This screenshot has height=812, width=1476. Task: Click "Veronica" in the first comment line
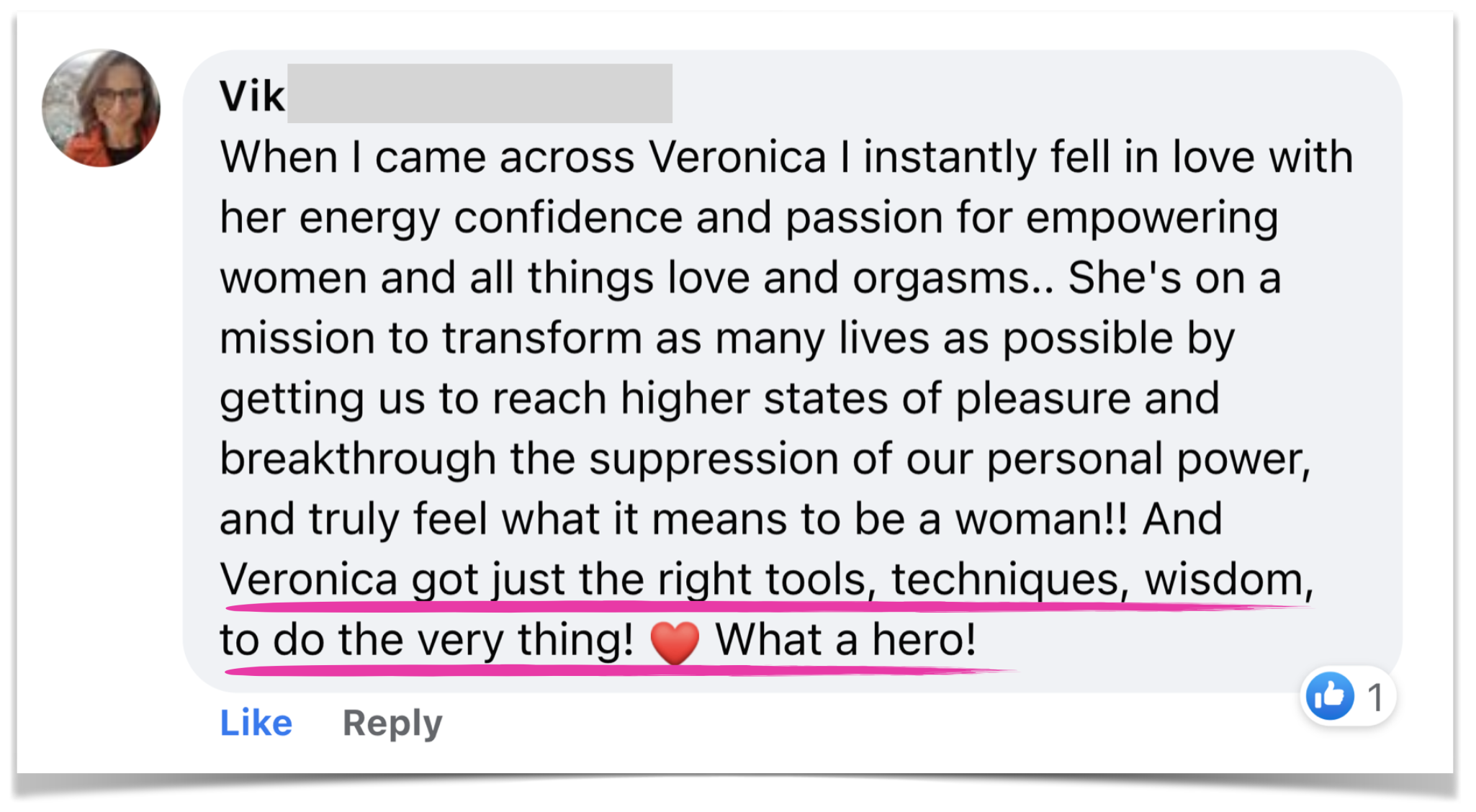click(737, 158)
